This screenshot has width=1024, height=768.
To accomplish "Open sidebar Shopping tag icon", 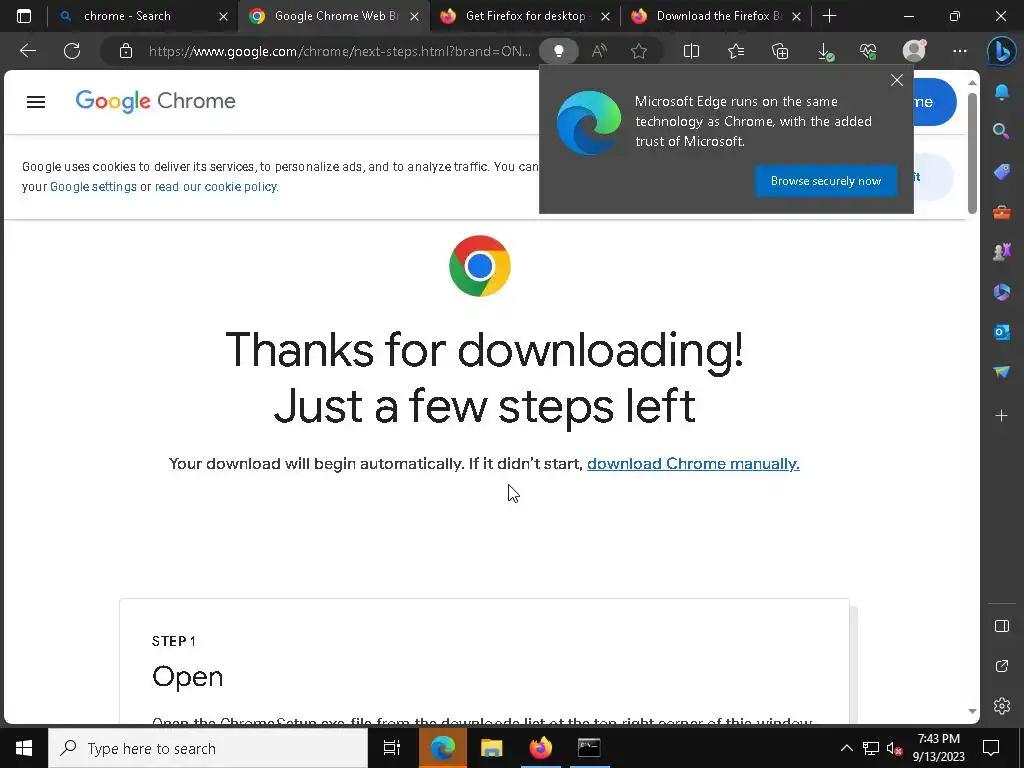I will (1002, 172).
